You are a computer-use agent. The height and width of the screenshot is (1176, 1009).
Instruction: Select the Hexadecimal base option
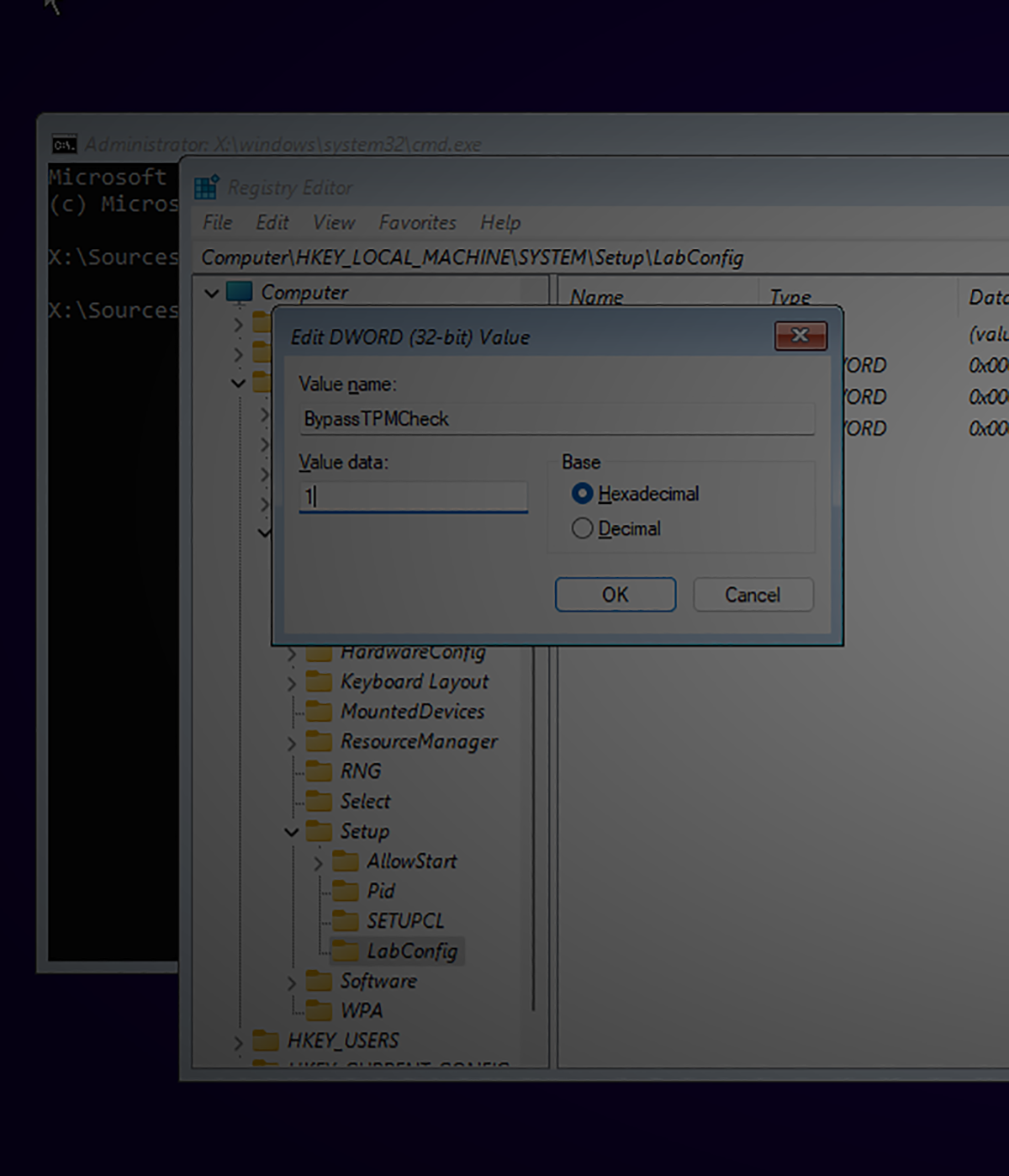point(582,494)
